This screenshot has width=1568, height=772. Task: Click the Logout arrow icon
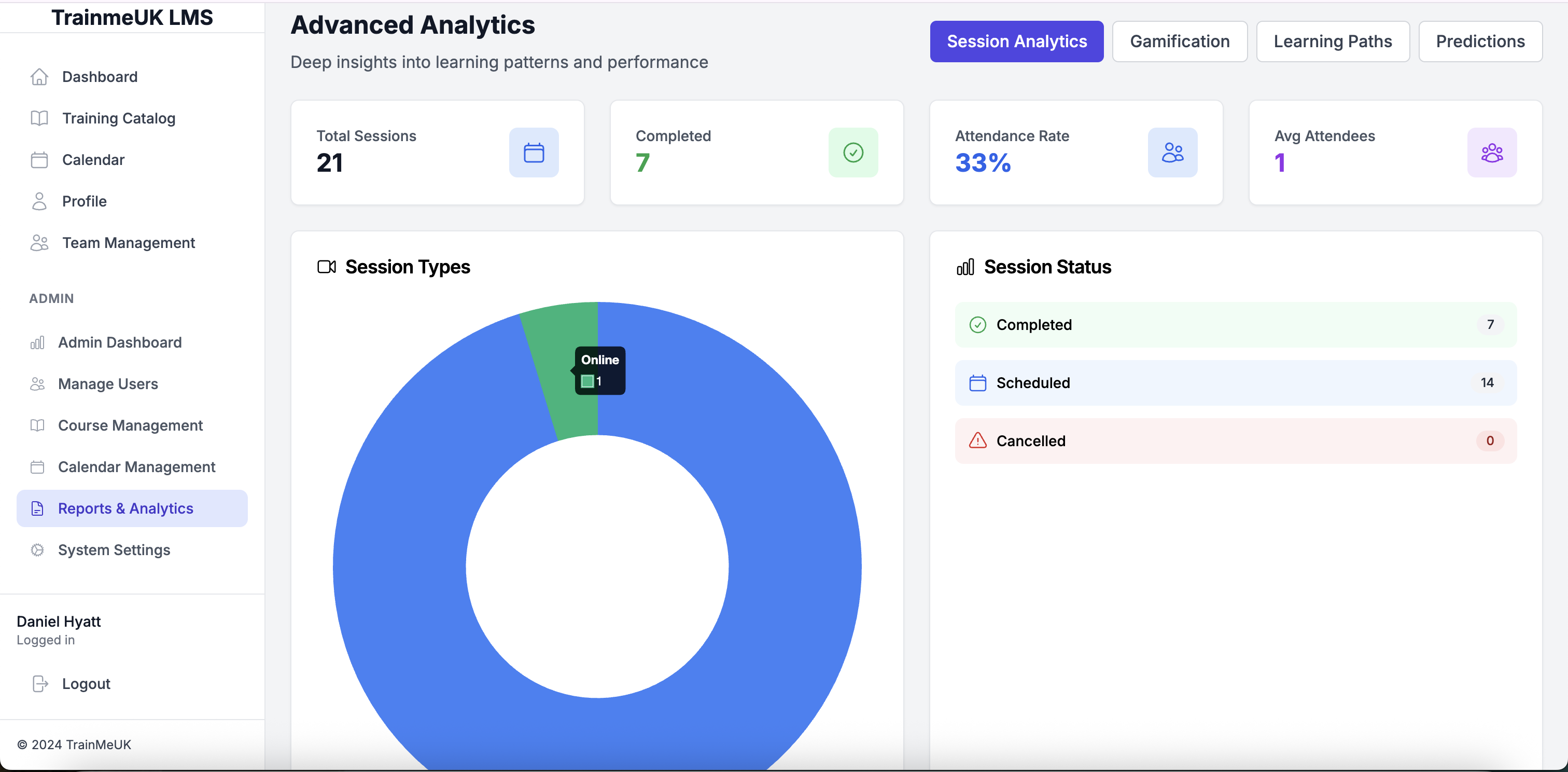[x=40, y=684]
